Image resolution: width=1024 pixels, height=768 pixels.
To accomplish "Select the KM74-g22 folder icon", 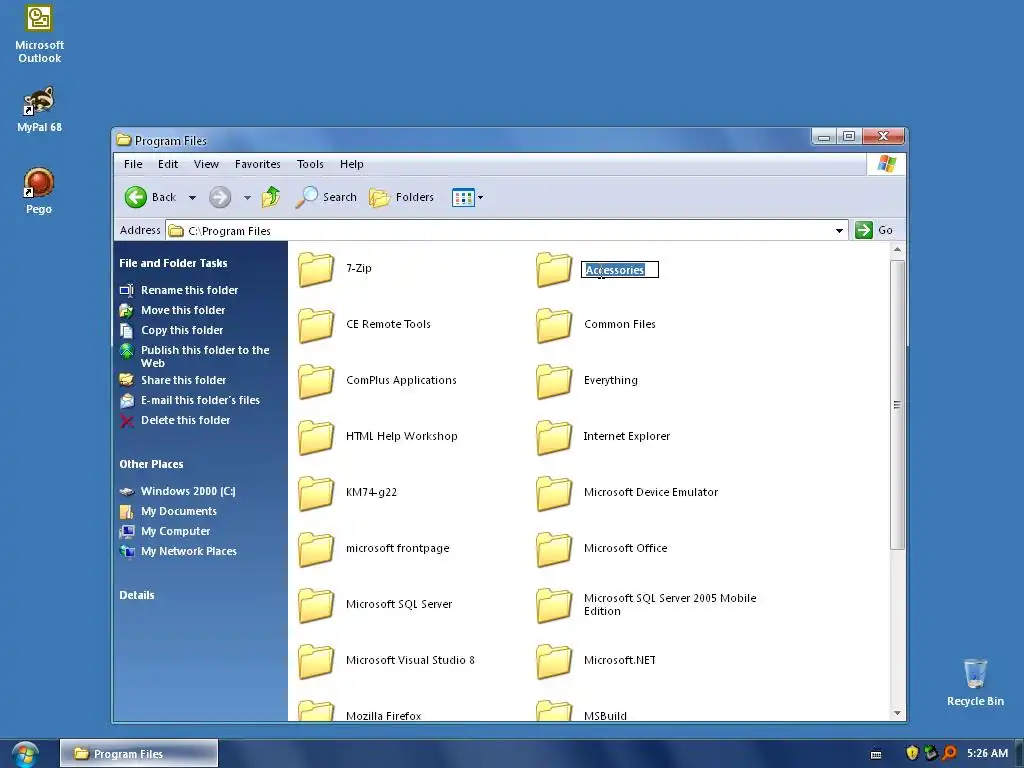I will click(316, 493).
